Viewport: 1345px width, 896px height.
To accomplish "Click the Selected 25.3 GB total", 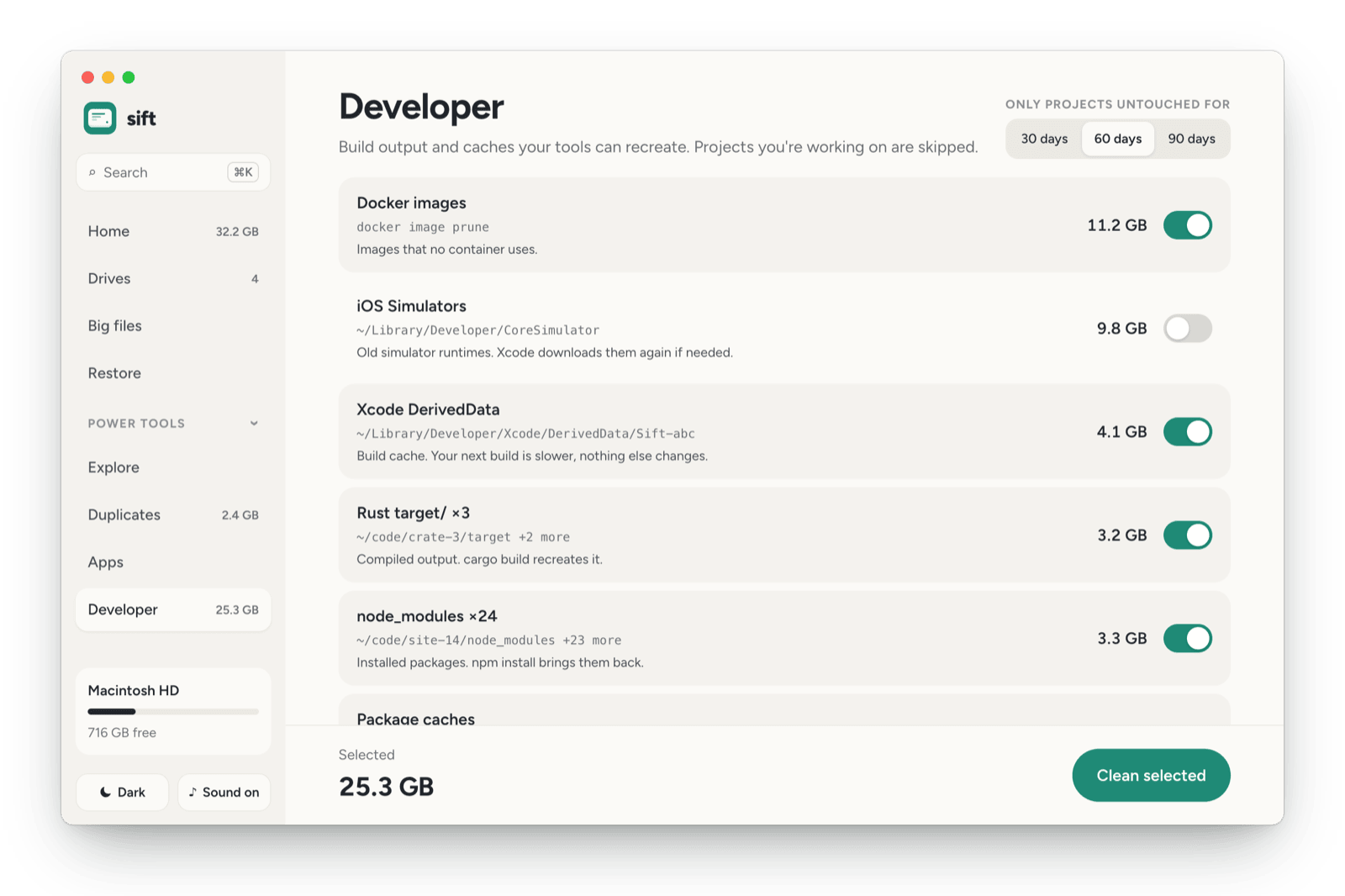I will click(386, 787).
